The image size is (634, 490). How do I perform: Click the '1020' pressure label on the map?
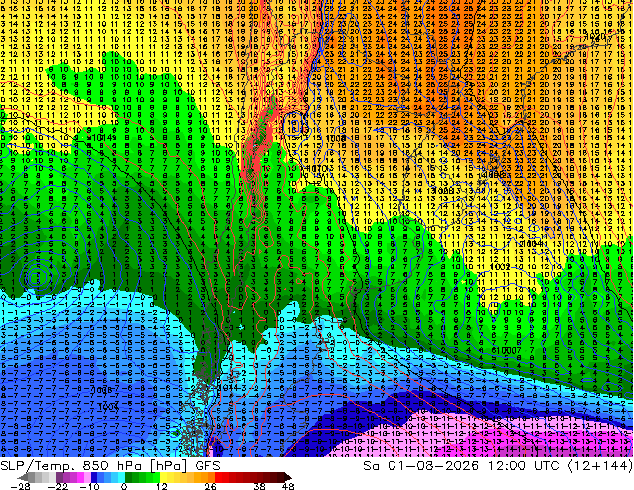pyautogui.click(x=594, y=37)
